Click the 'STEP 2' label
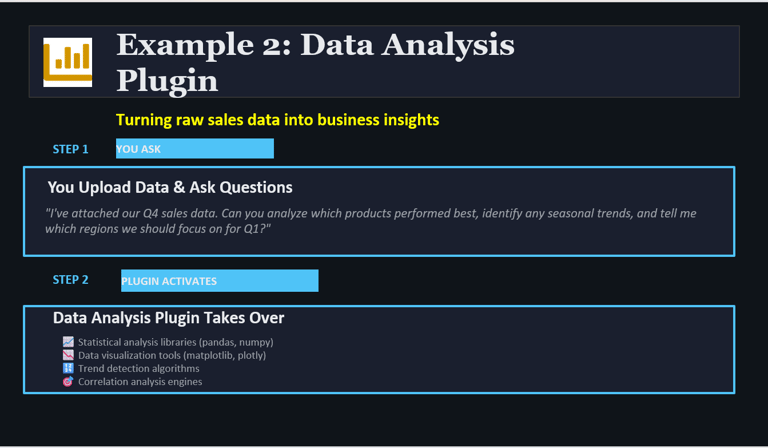The height and width of the screenshot is (448, 768). (x=70, y=280)
